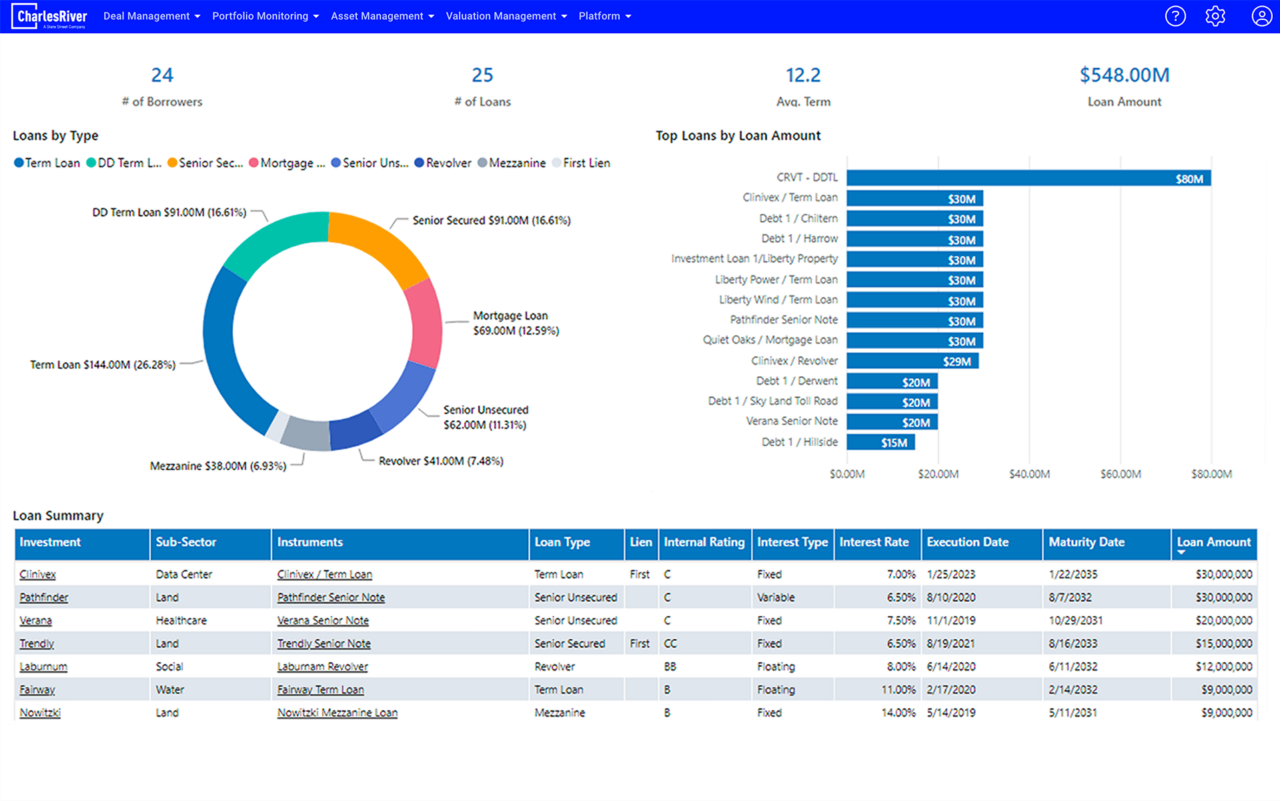Open the Laburnum Revolver instrument link
The image size is (1280, 801).
(x=322, y=667)
